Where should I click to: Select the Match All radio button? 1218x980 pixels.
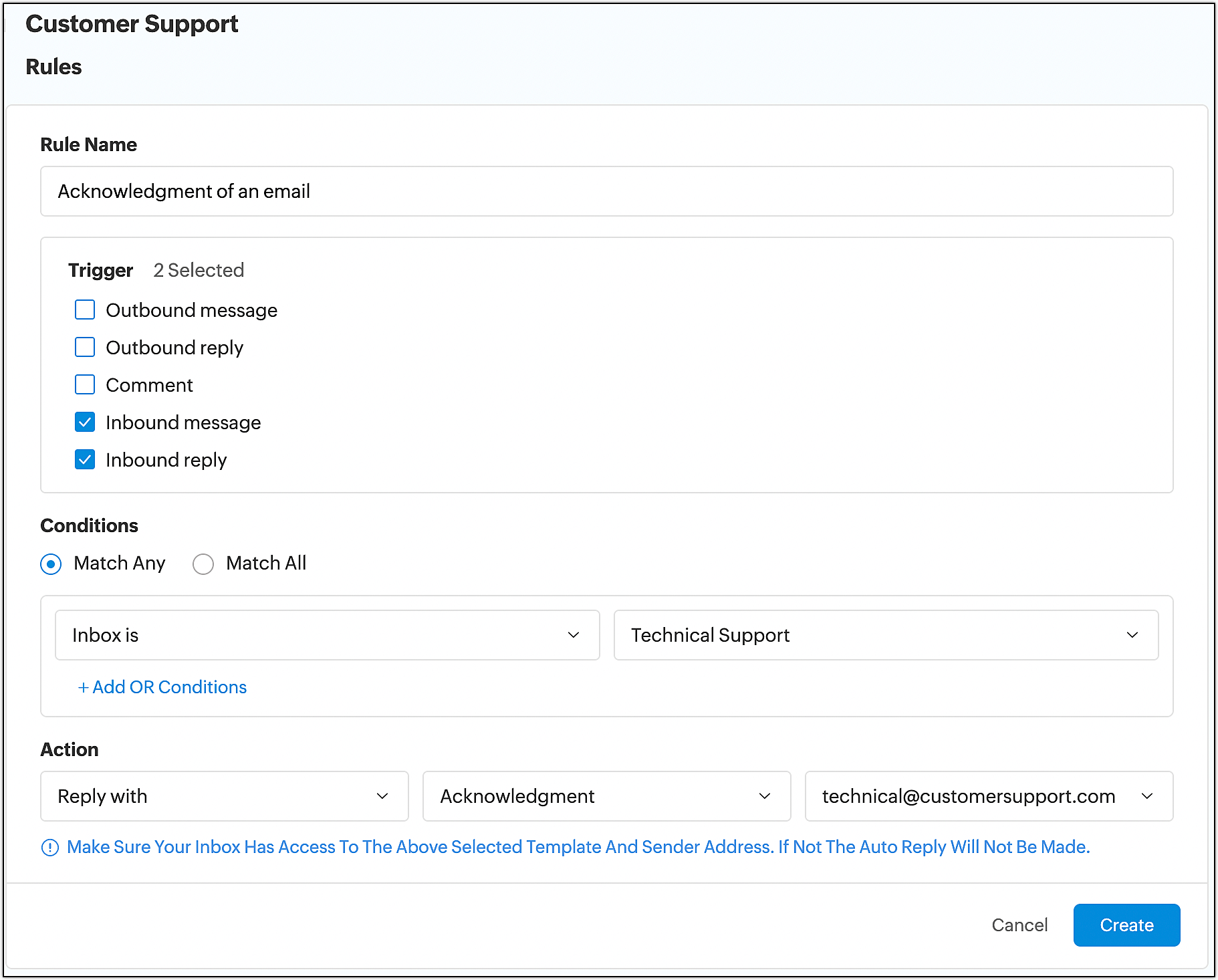[x=203, y=564]
